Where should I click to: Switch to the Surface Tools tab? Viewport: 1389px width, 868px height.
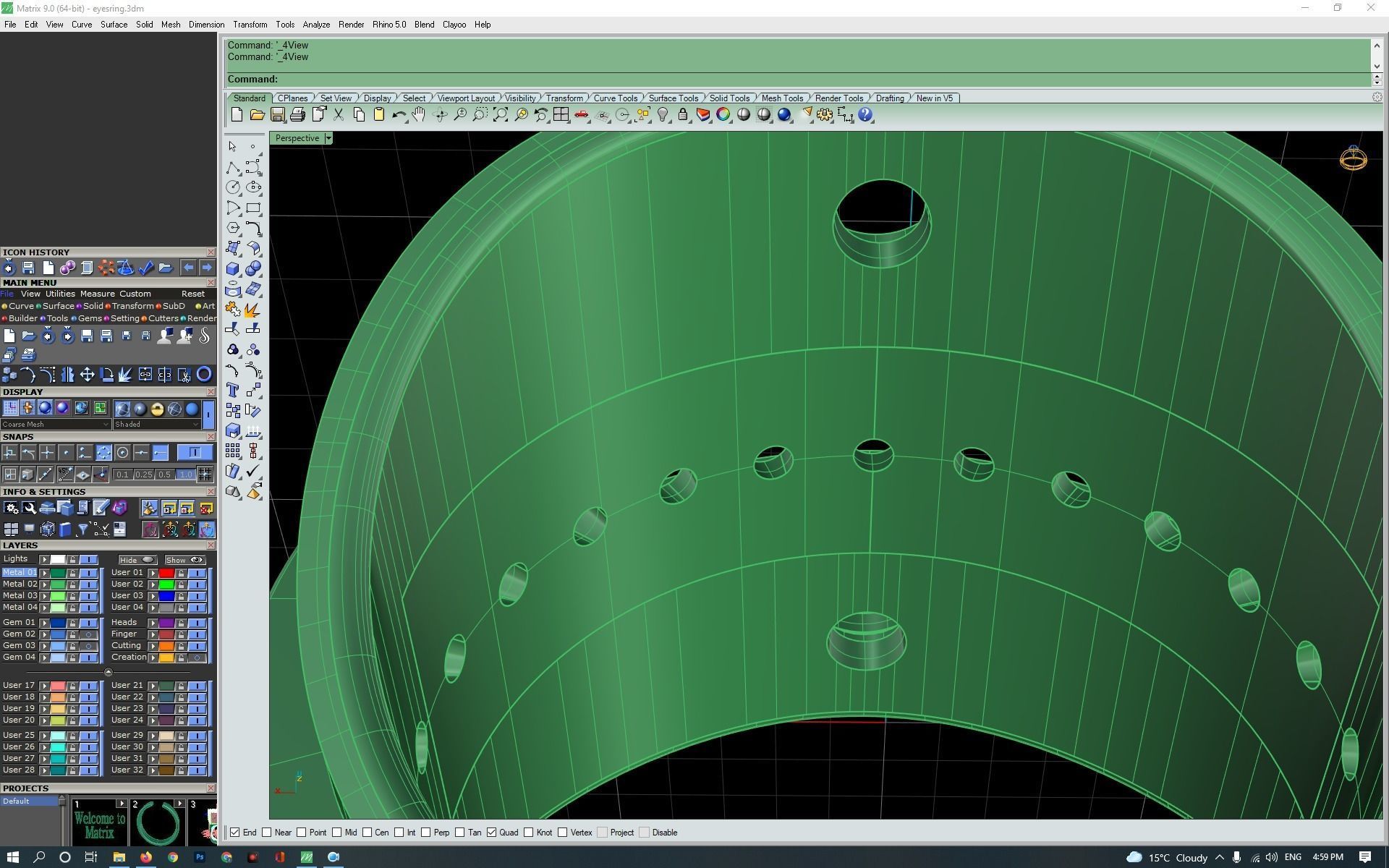point(673,98)
